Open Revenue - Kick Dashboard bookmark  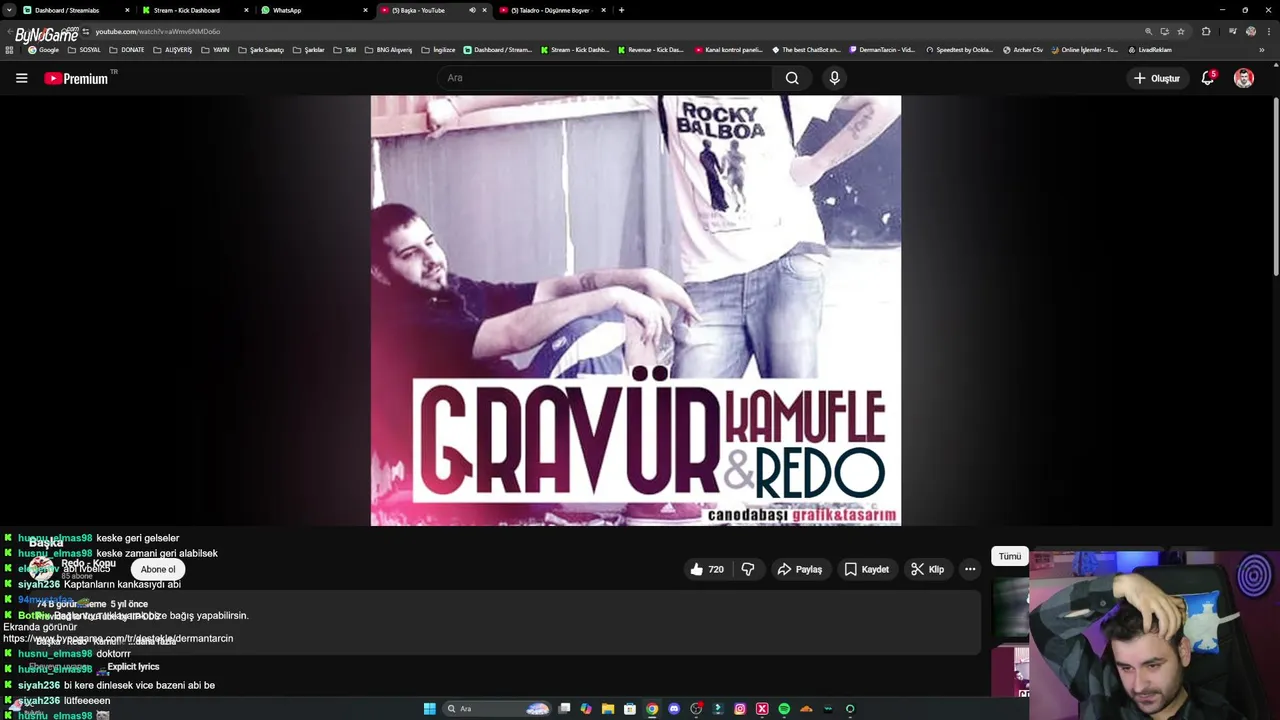(x=651, y=50)
